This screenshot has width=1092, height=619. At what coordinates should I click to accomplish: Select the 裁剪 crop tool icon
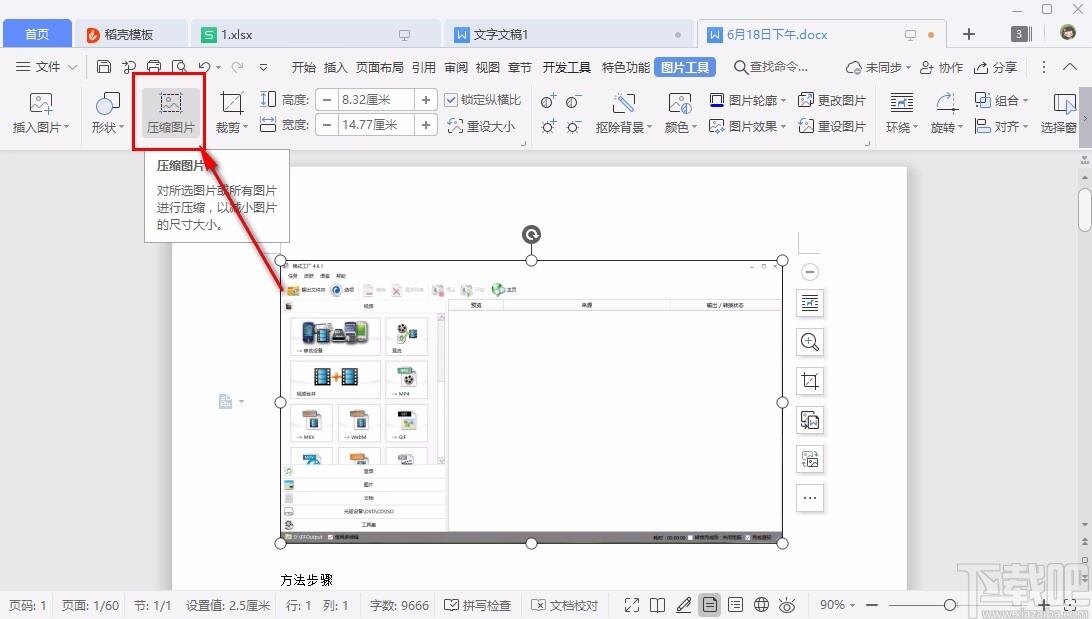pyautogui.click(x=231, y=103)
